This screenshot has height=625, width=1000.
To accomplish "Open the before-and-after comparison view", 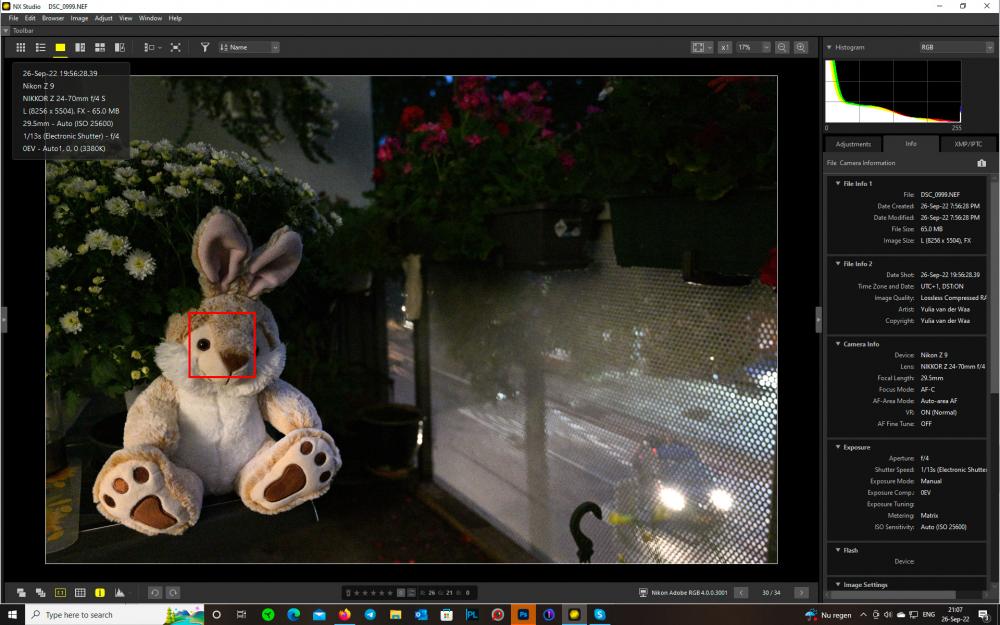I will 119,47.
